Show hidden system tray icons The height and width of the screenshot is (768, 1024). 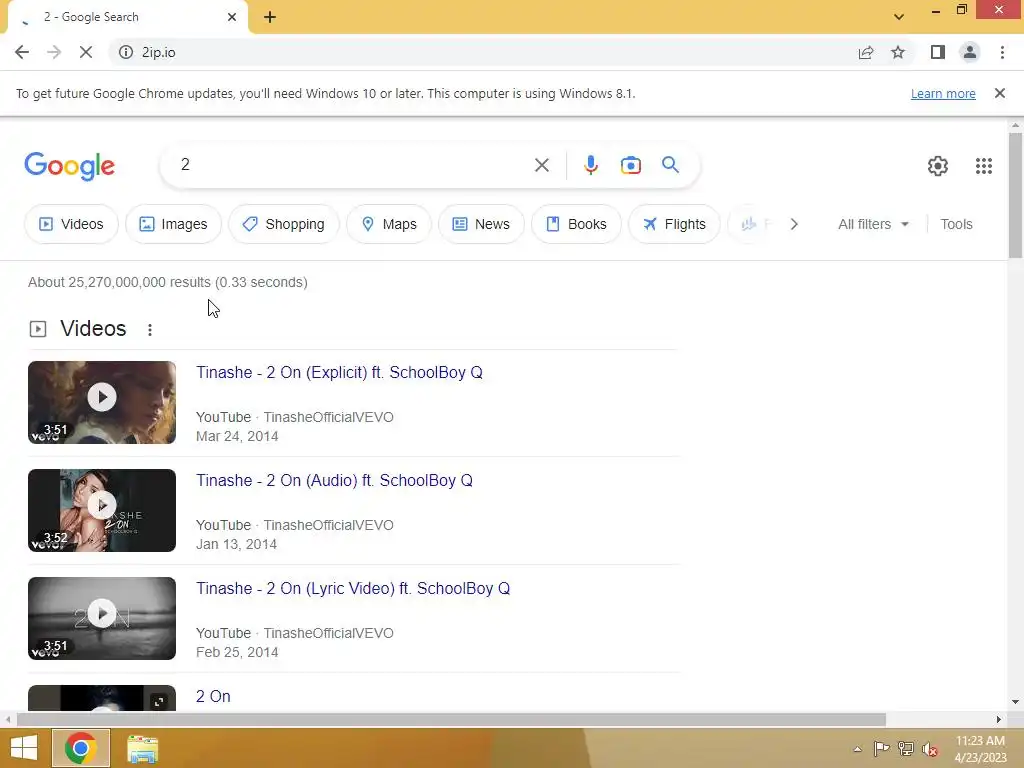point(857,749)
